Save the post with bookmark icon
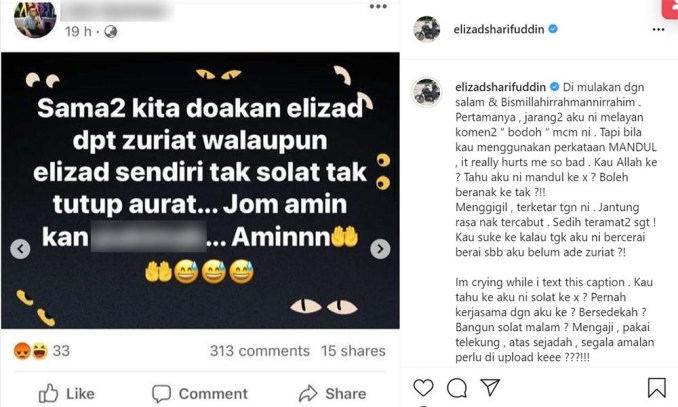Screen dimensions: 678x407 point(656,387)
